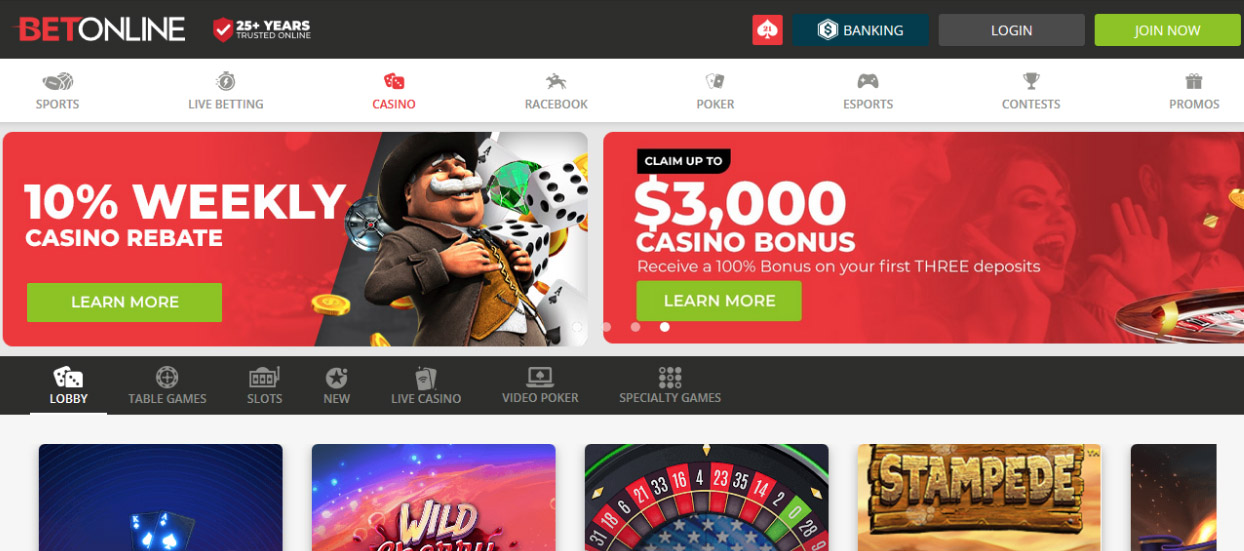The width and height of the screenshot is (1244, 551).
Task: Open the Live Betting stopwatch icon
Action: point(226,82)
